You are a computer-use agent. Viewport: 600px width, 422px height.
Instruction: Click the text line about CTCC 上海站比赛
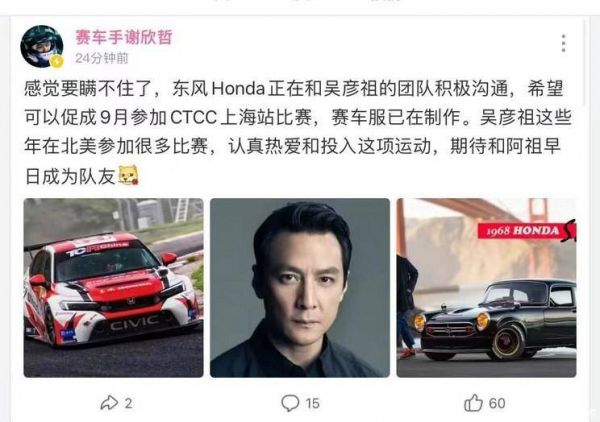[298, 117]
